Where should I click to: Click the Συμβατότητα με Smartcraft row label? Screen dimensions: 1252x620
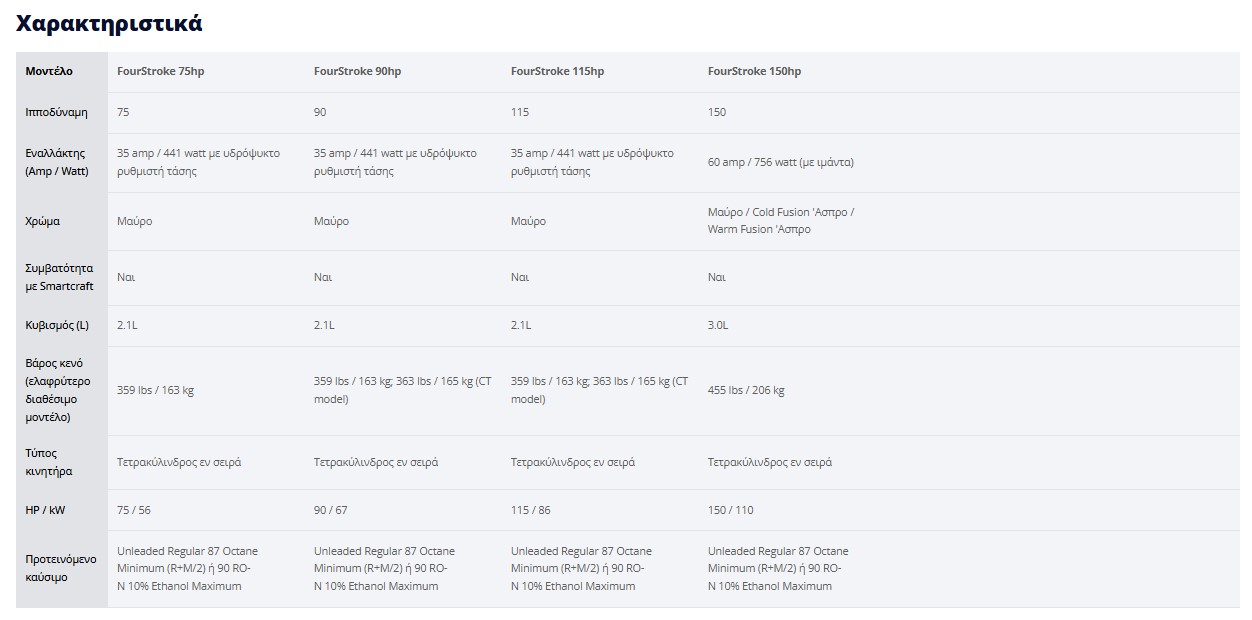coord(60,277)
